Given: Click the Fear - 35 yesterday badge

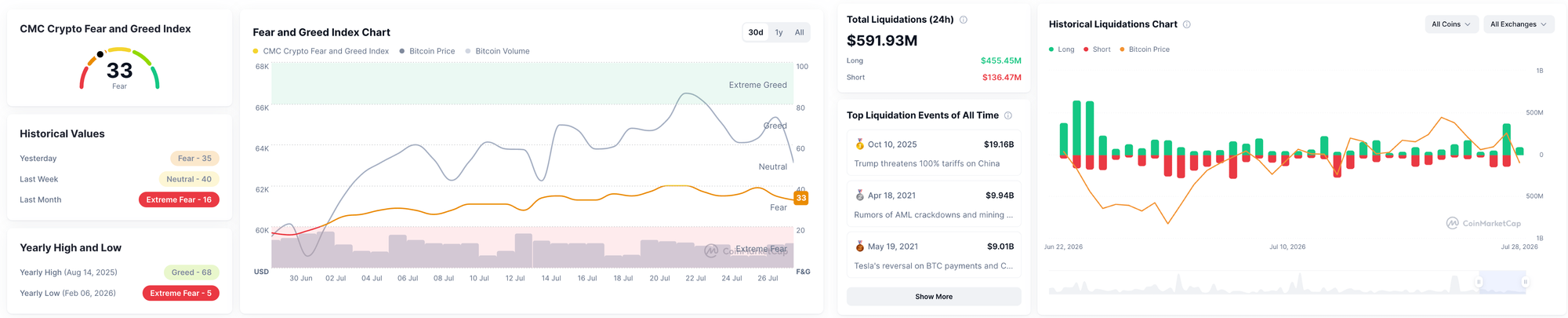Looking at the screenshot, I should tap(194, 159).
